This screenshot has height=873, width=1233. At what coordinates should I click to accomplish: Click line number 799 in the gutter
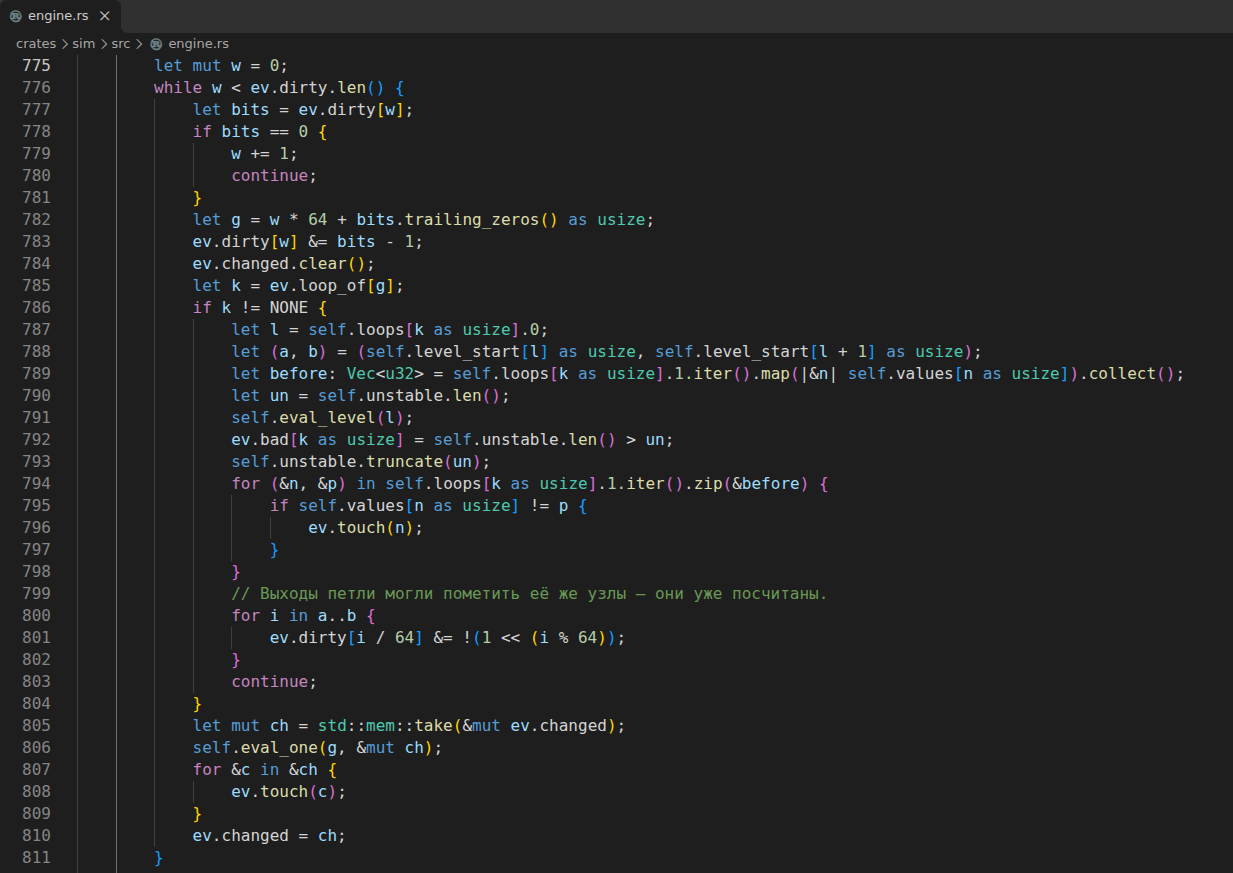pos(36,593)
